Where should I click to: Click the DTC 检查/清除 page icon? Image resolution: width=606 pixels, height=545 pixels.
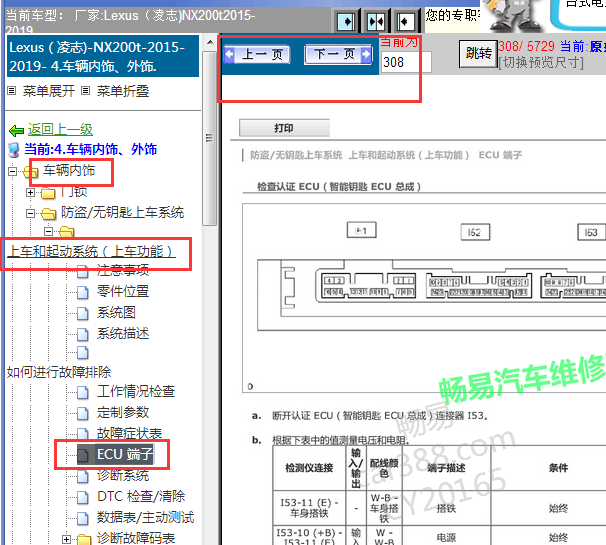(82, 497)
